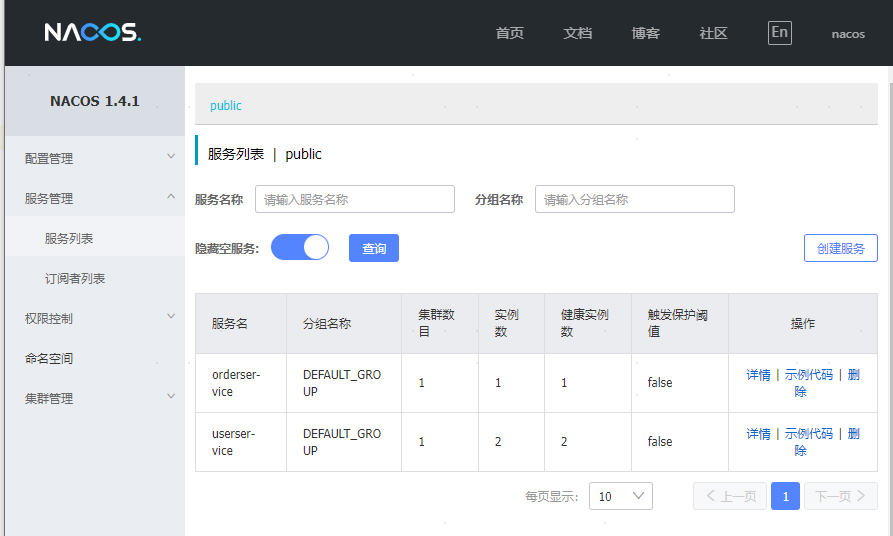
Task: Open 示例代码 for userservice
Action: click(x=808, y=434)
